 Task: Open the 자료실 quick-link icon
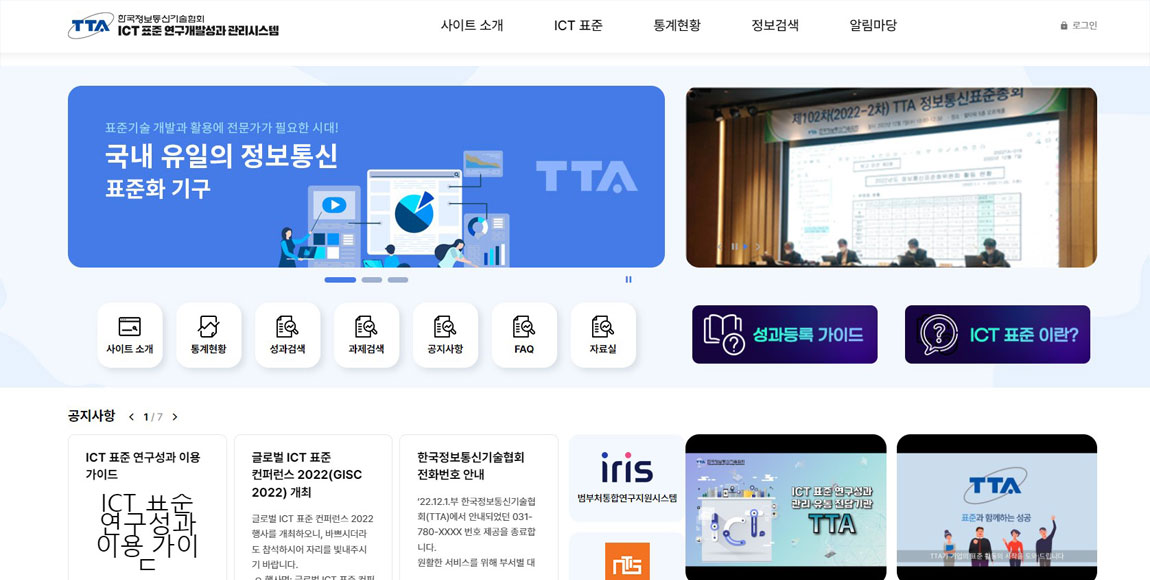coord(603,335)
